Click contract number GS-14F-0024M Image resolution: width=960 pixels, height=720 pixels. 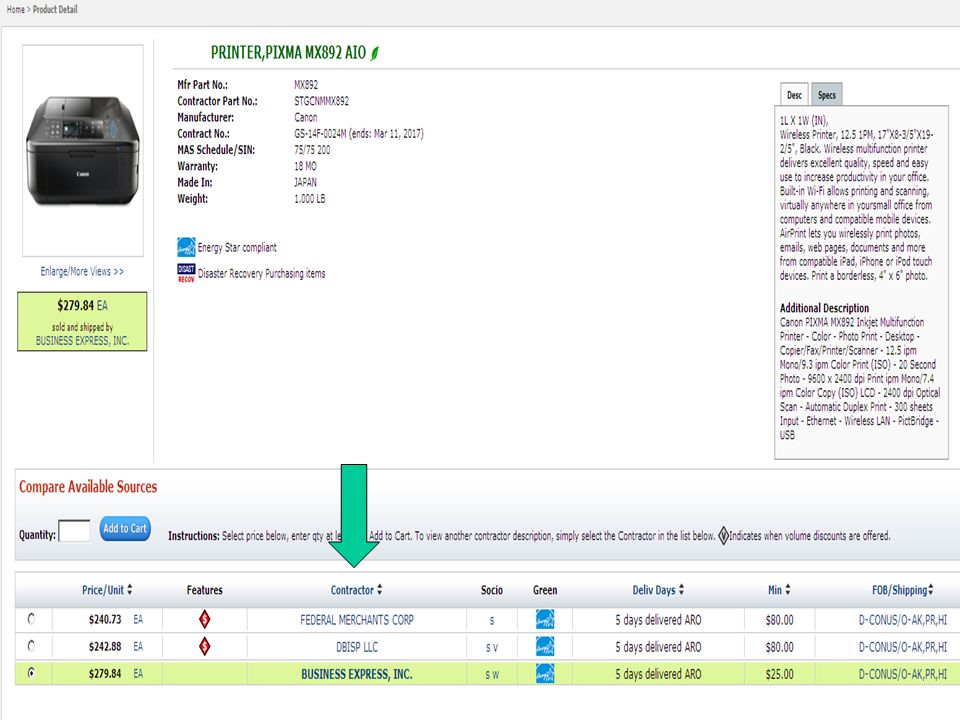point(320,133)
